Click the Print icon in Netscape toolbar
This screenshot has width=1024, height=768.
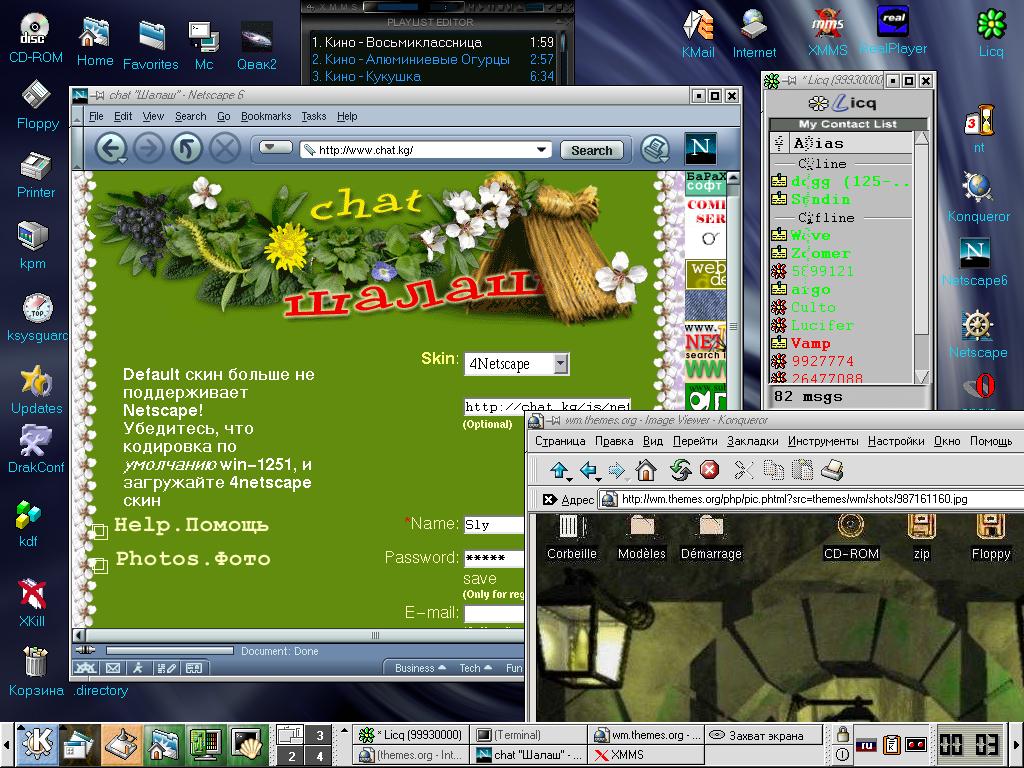coord(654,149)
